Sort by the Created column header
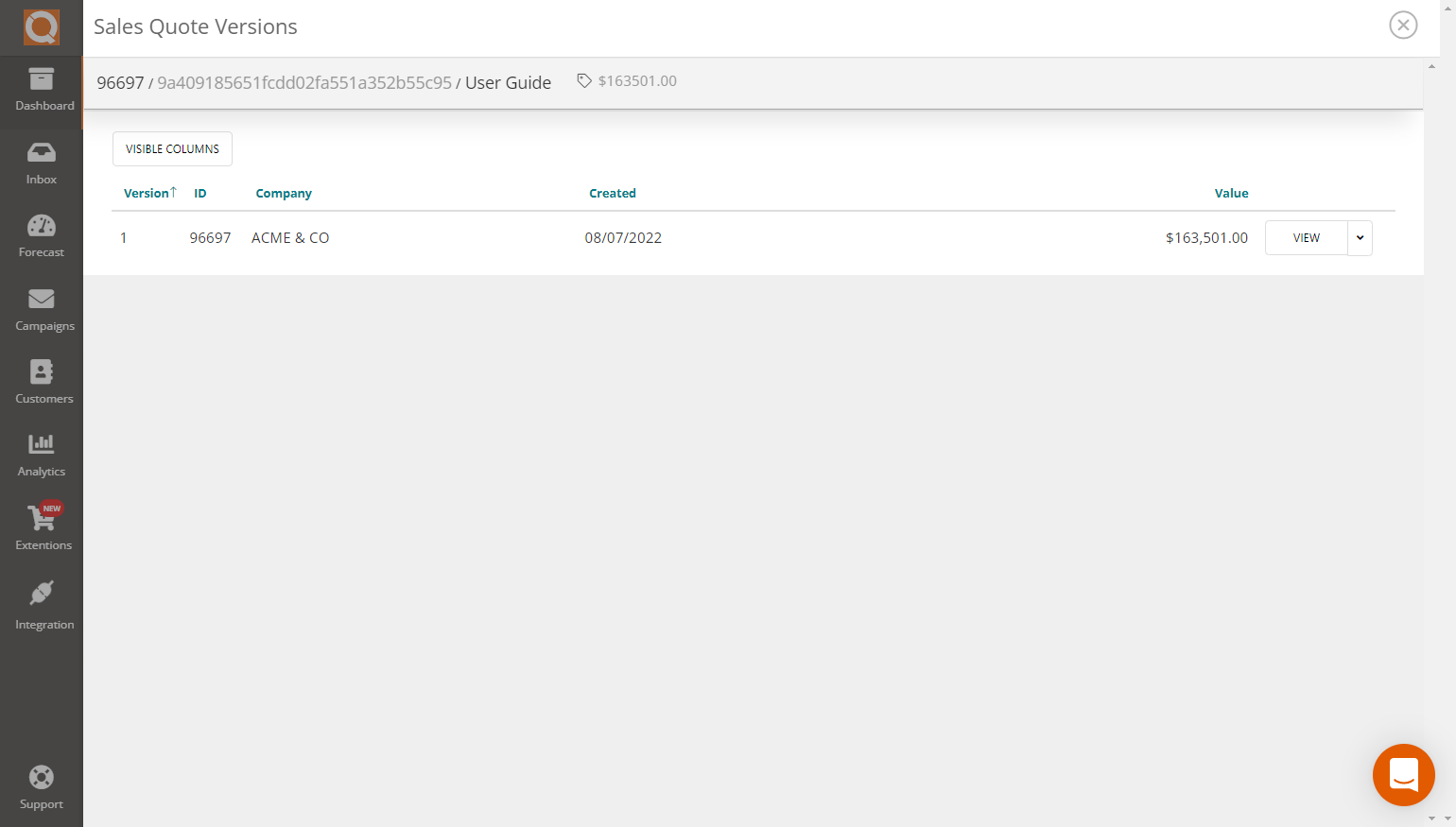Viewport: 1456px width, 827px height. (x=613, y=193)
